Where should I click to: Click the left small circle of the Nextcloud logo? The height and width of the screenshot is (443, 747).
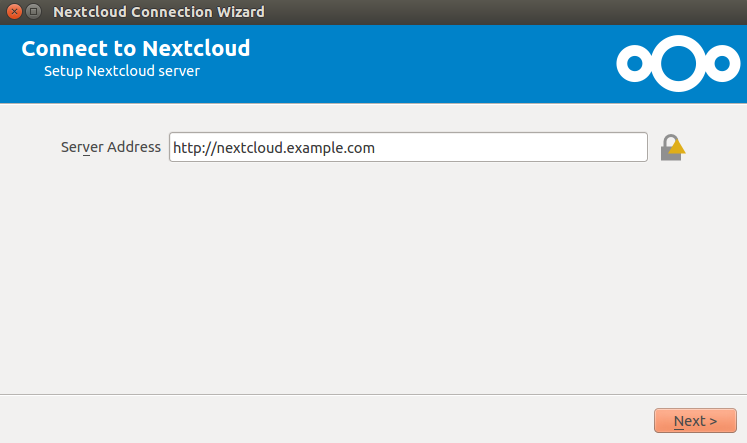pyautogui.click(x=635, y=63)
